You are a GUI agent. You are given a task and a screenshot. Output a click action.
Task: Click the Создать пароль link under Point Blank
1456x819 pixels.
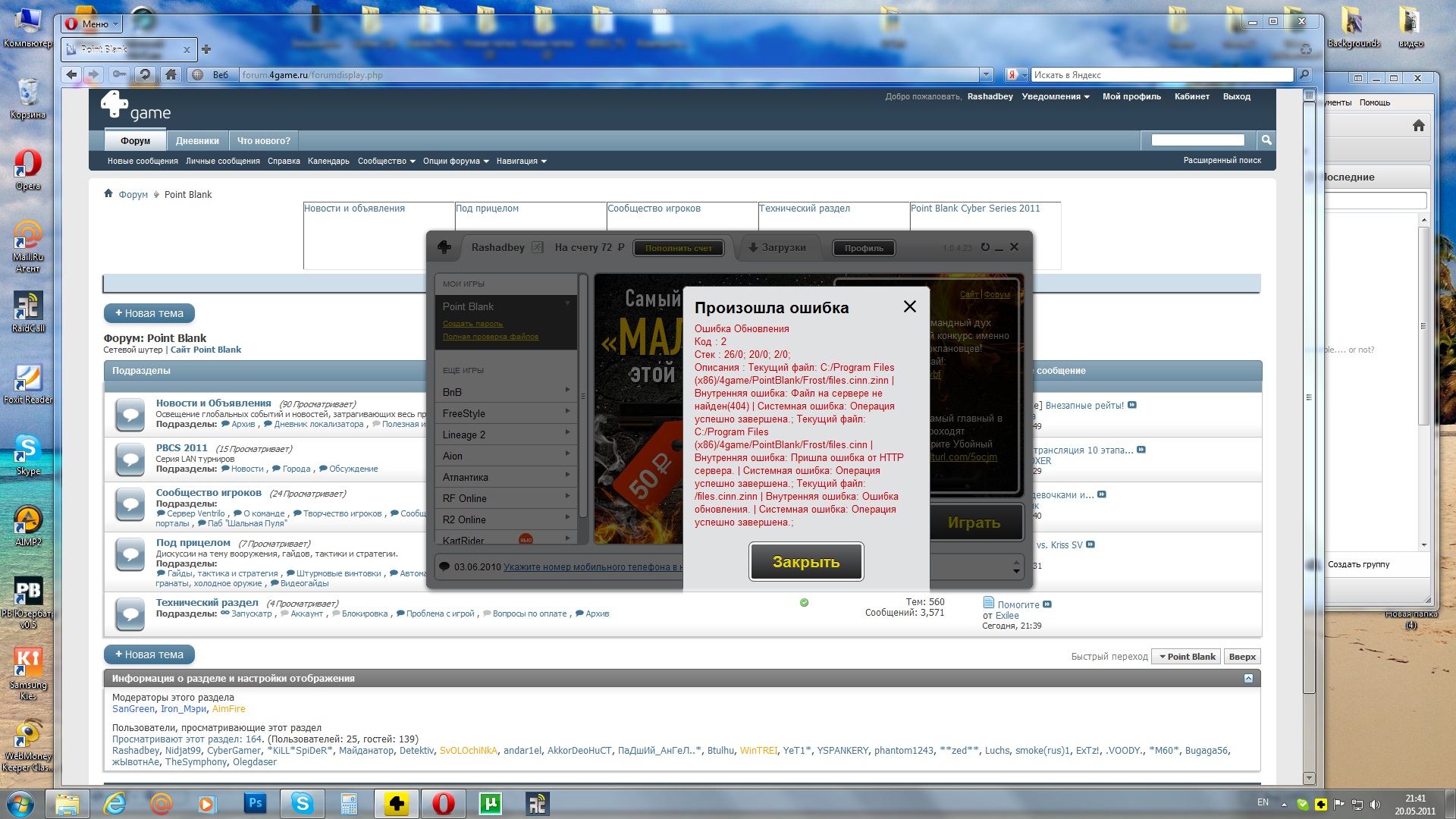click(472, 324)
